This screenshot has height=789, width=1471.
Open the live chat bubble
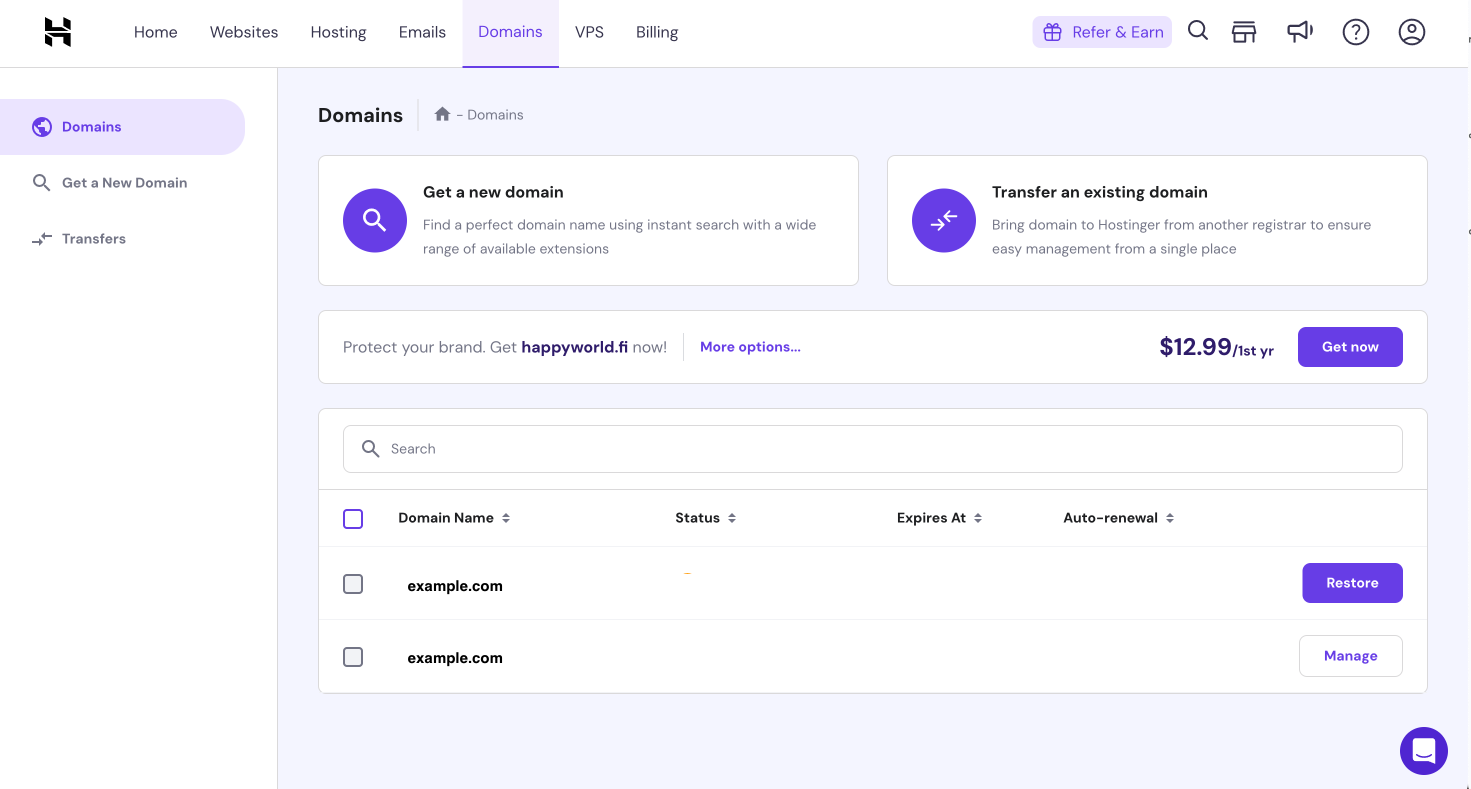(1423, 750)
